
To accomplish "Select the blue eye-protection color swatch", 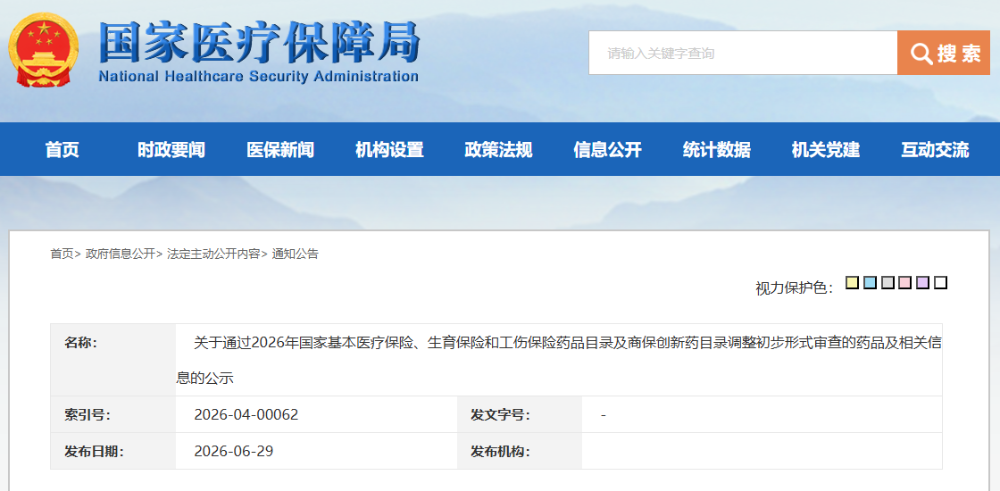I will tap(870, 282).
